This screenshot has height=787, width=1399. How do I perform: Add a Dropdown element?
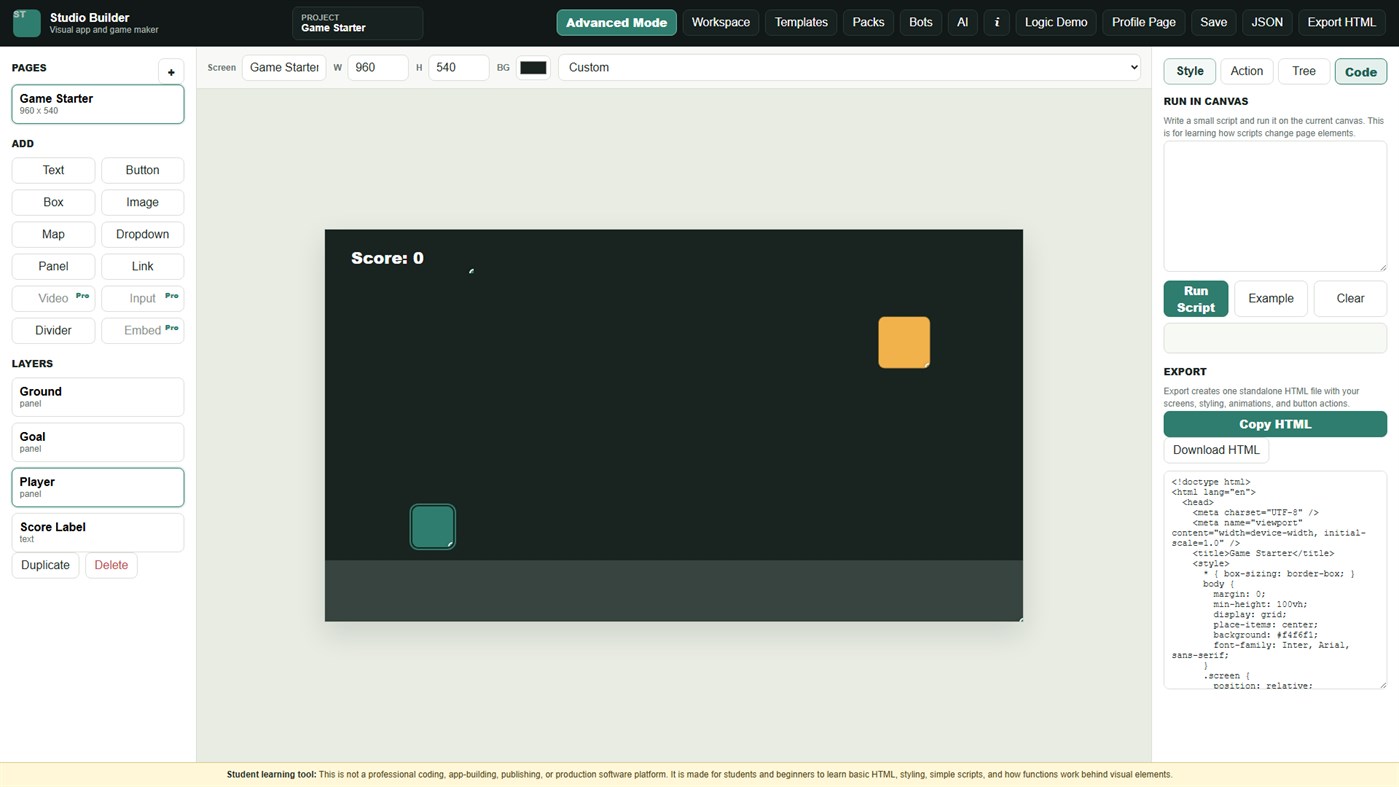pyautogui.click(x=142, y=234)
